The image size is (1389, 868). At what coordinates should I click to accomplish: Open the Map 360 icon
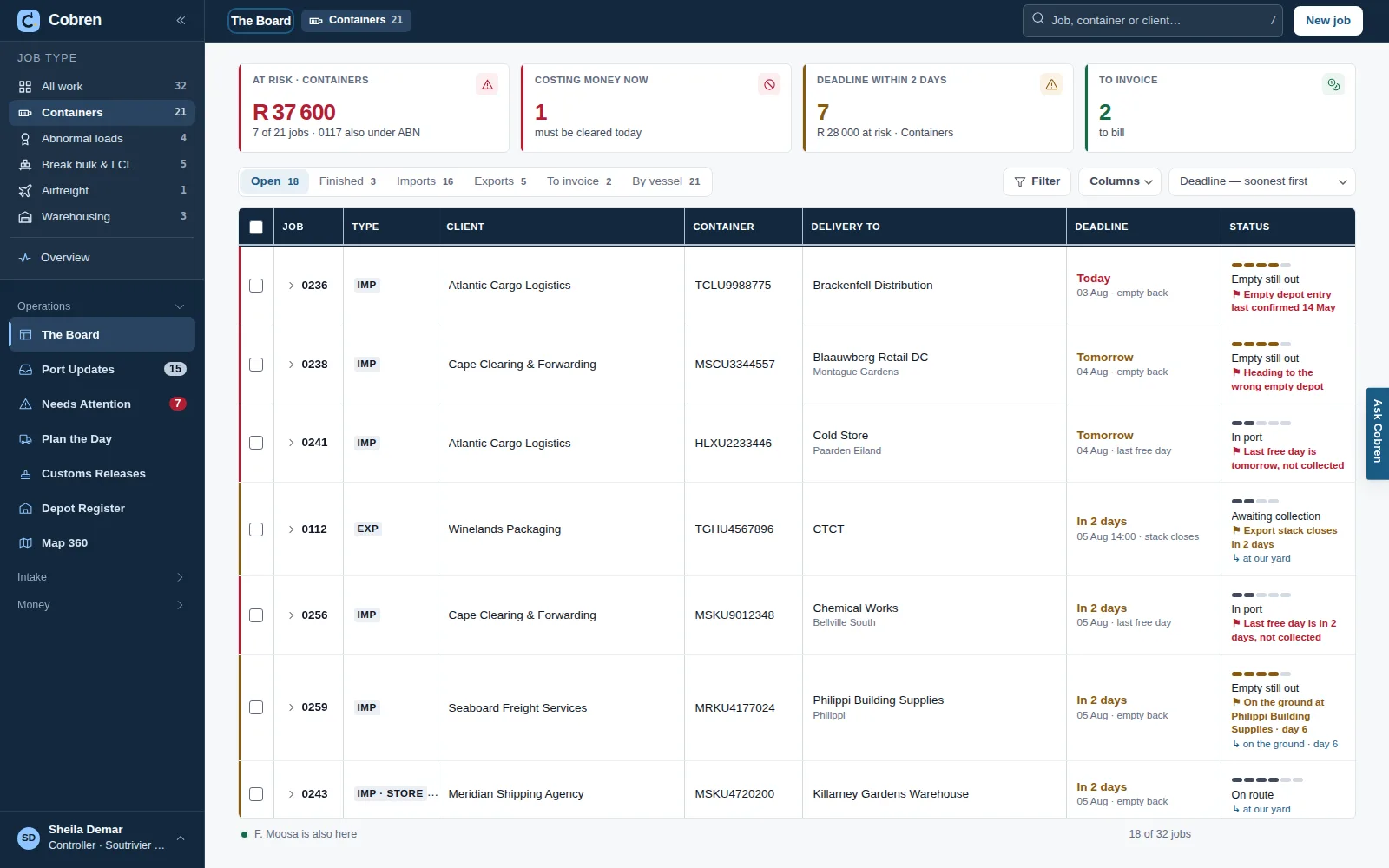tap(25, 543)
